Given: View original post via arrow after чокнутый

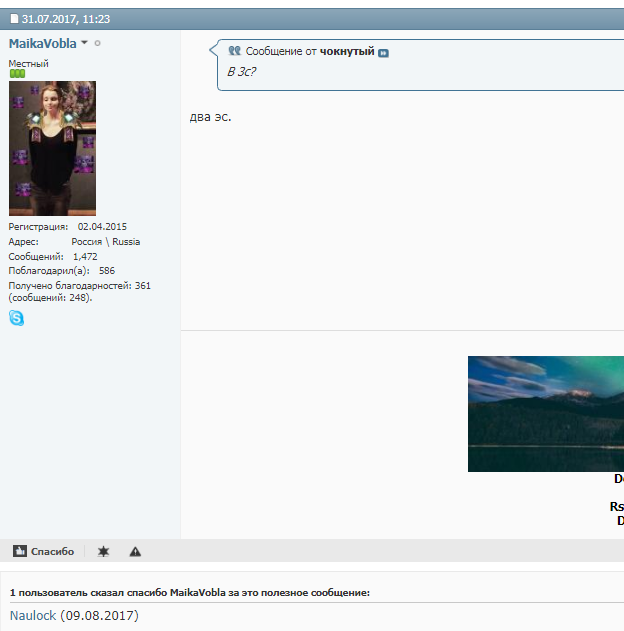Looking at the screenshot, I should click(383, 53).
